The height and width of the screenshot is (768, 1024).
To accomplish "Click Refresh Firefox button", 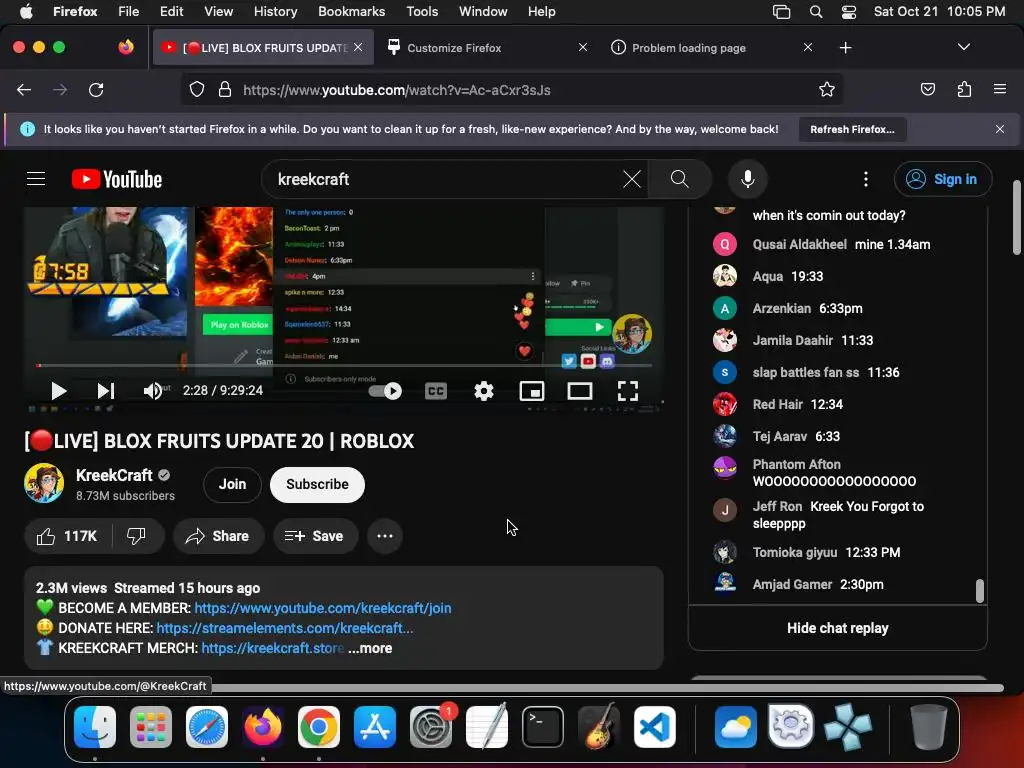I will [x=852, y=129].
